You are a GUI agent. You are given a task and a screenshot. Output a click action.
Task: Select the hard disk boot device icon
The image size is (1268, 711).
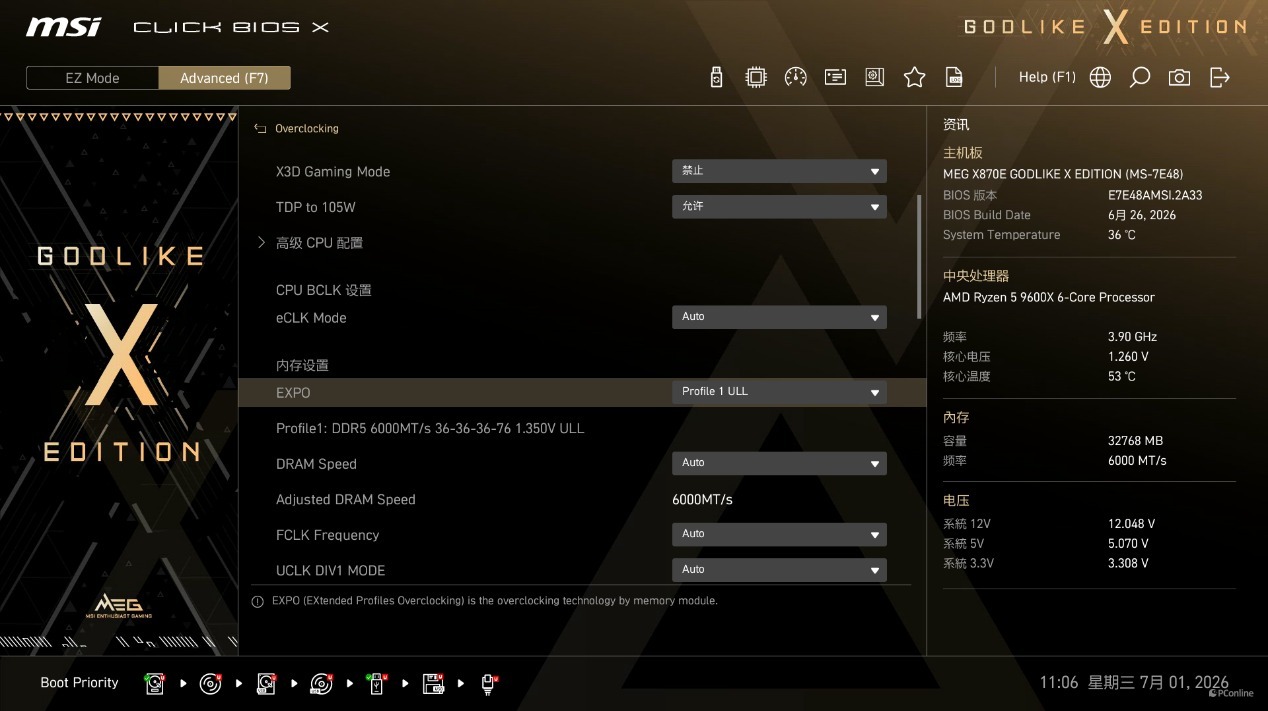pyautogui.click(x=155, y=683)
